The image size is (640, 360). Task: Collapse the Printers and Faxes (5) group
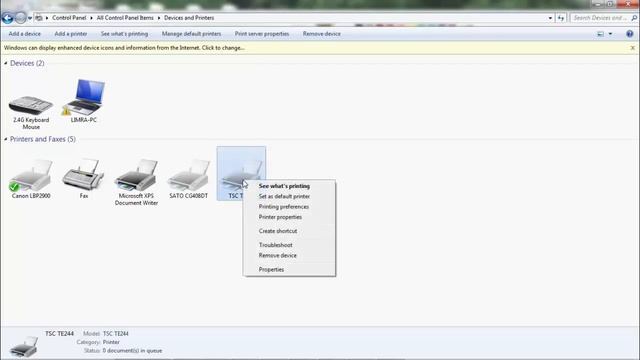6,139
